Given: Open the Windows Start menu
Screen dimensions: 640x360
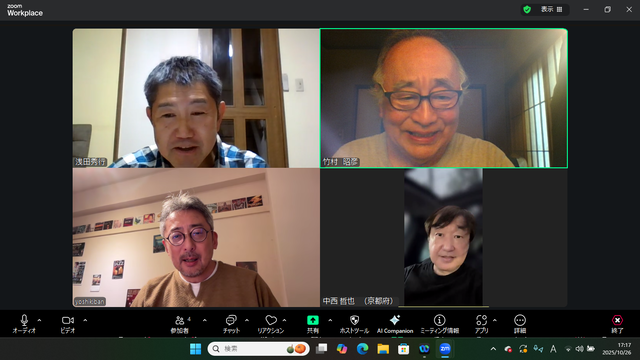Looking at the screenshot, I should (x=196, y=349).
